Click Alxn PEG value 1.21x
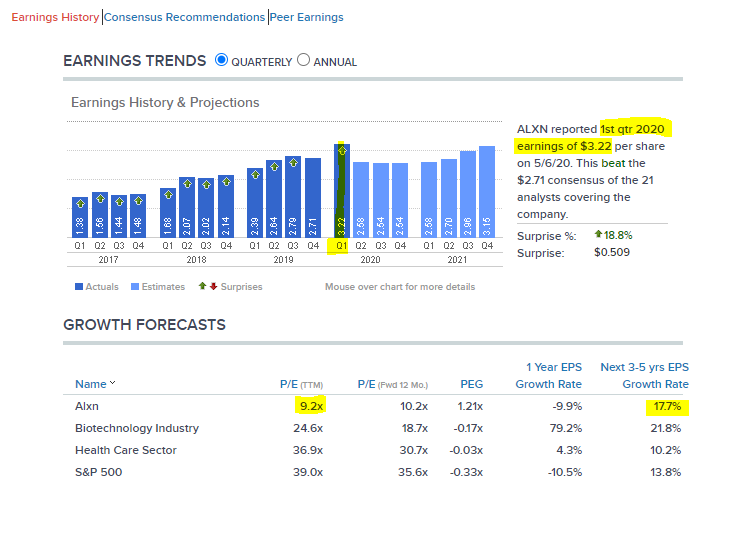 [470, 406]
